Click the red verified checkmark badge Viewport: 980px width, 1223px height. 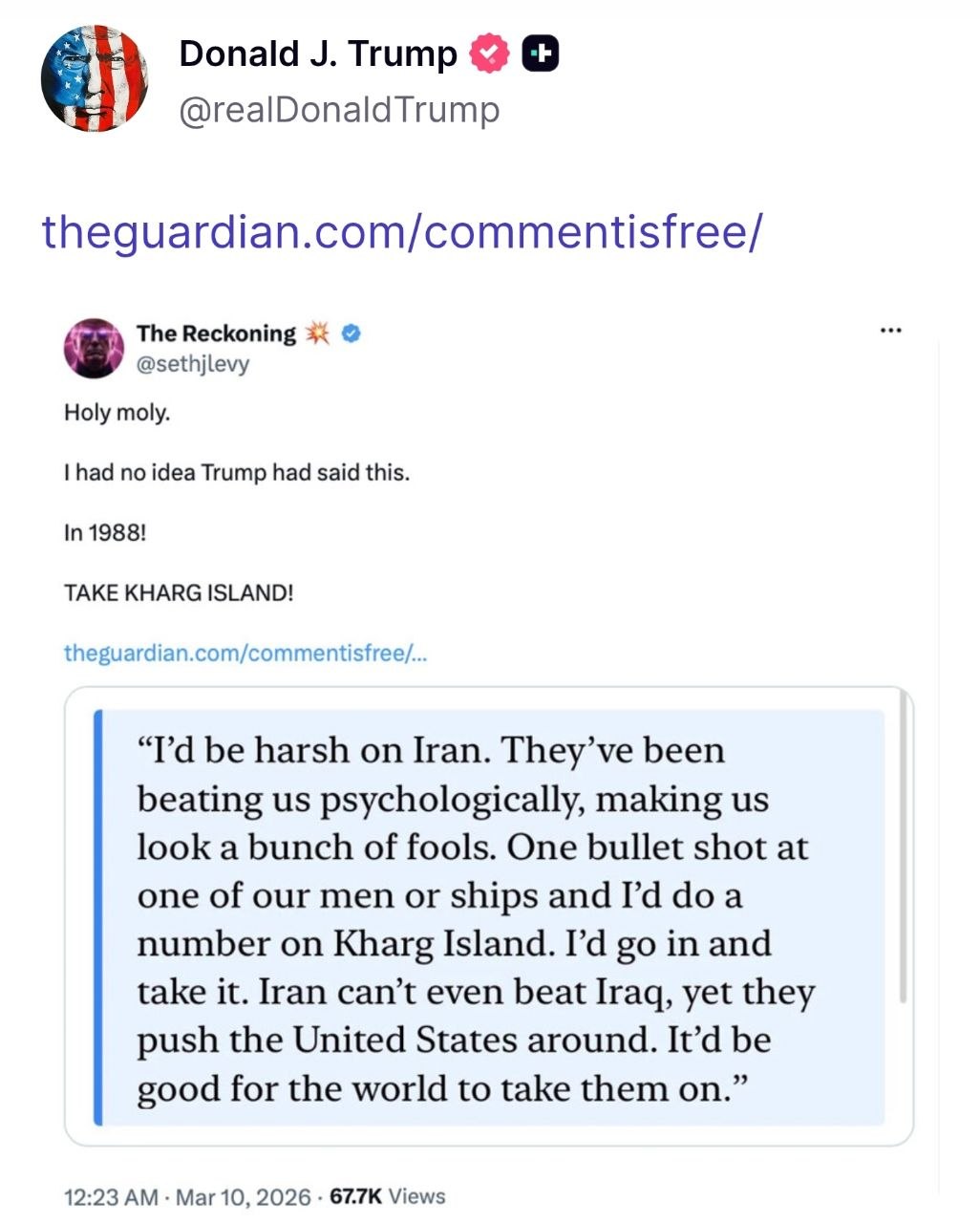click(488, 54)
